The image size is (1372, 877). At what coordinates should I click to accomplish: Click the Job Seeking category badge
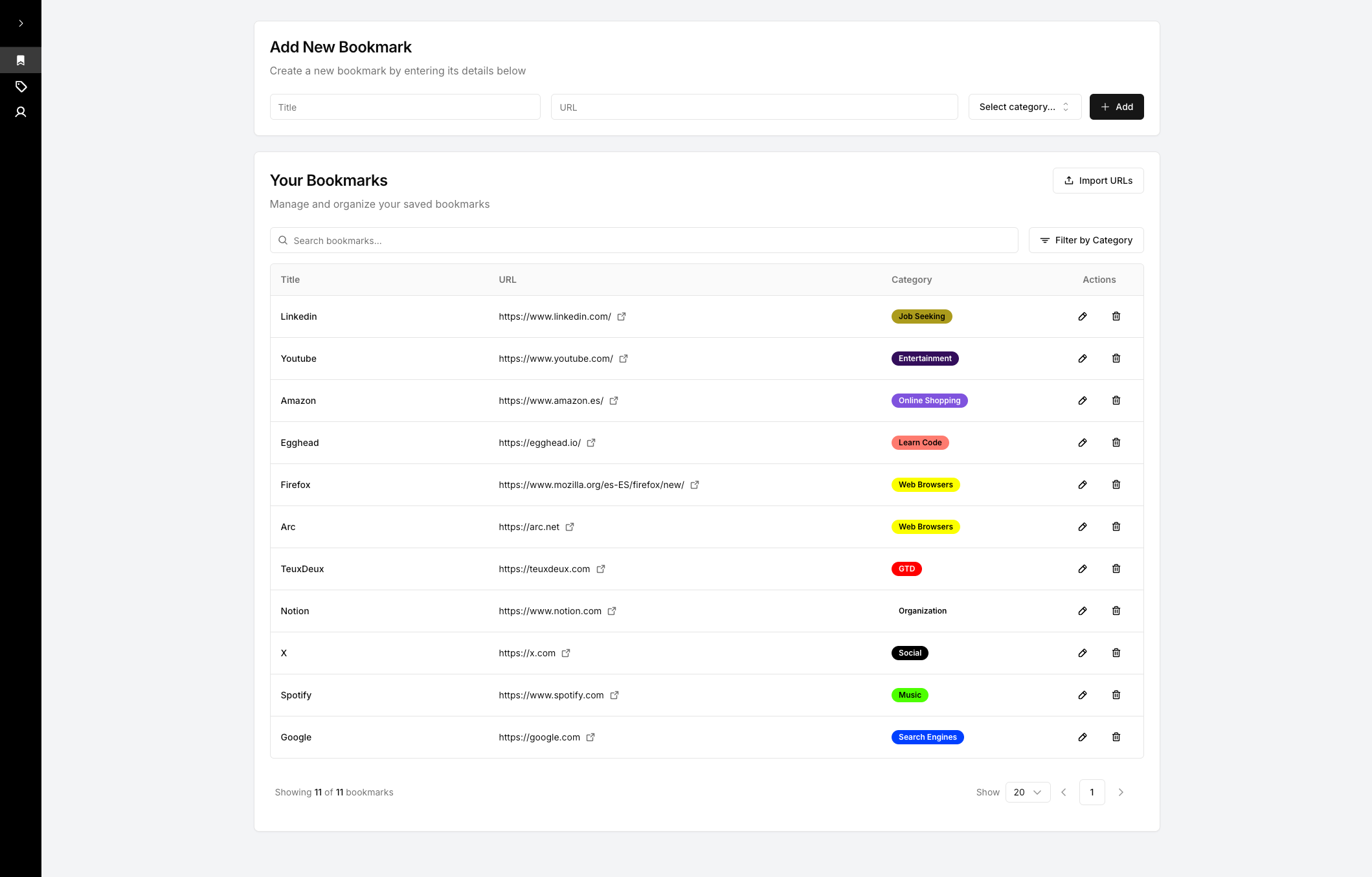pos(921,316)
